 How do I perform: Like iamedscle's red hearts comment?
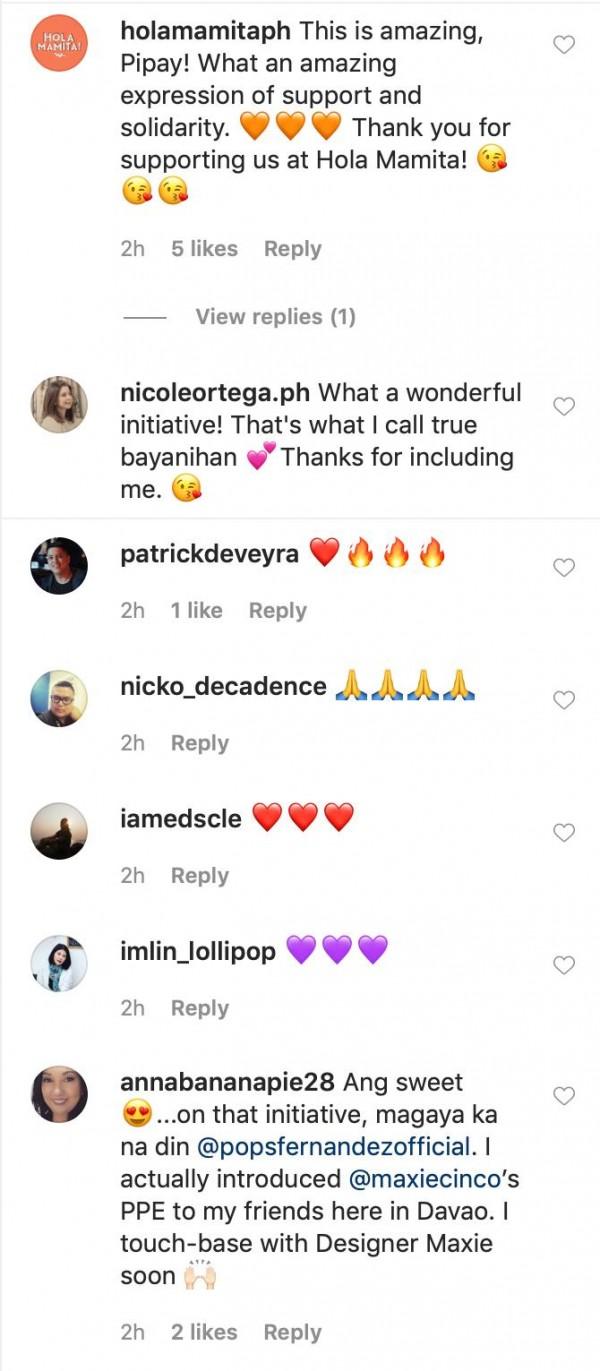coord(564,833)
